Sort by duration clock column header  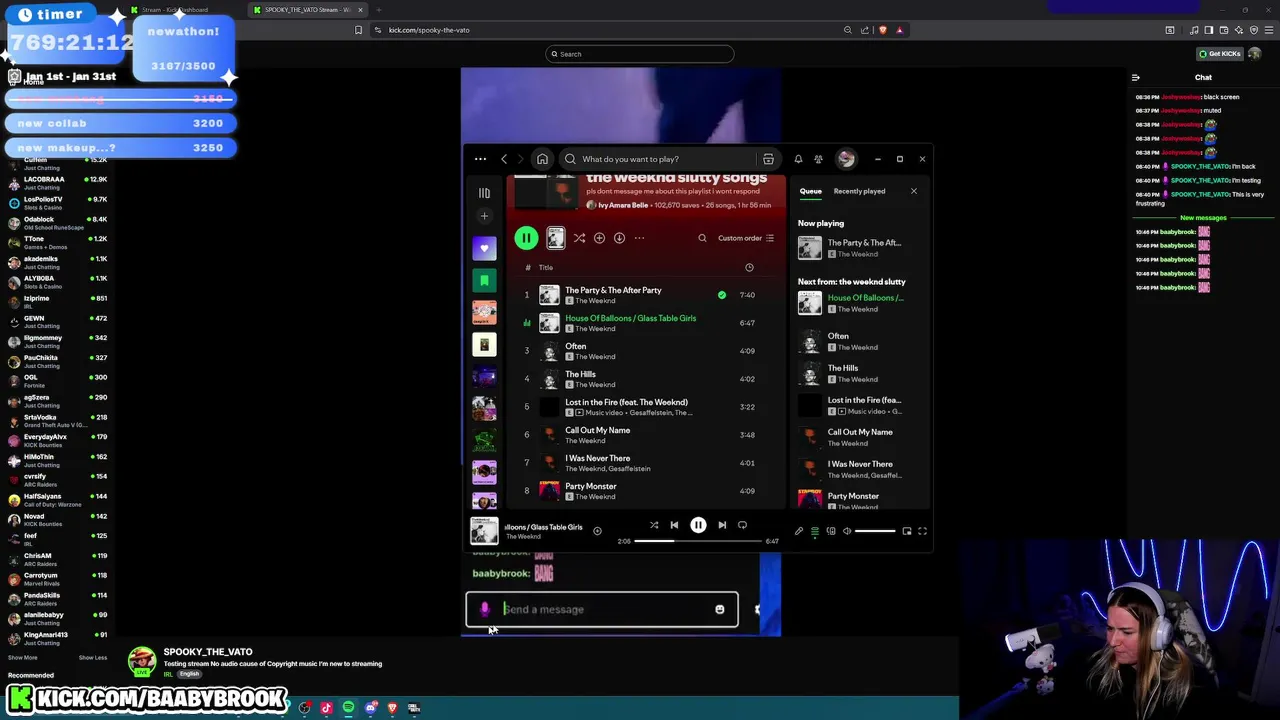click(x=749, y=267)
